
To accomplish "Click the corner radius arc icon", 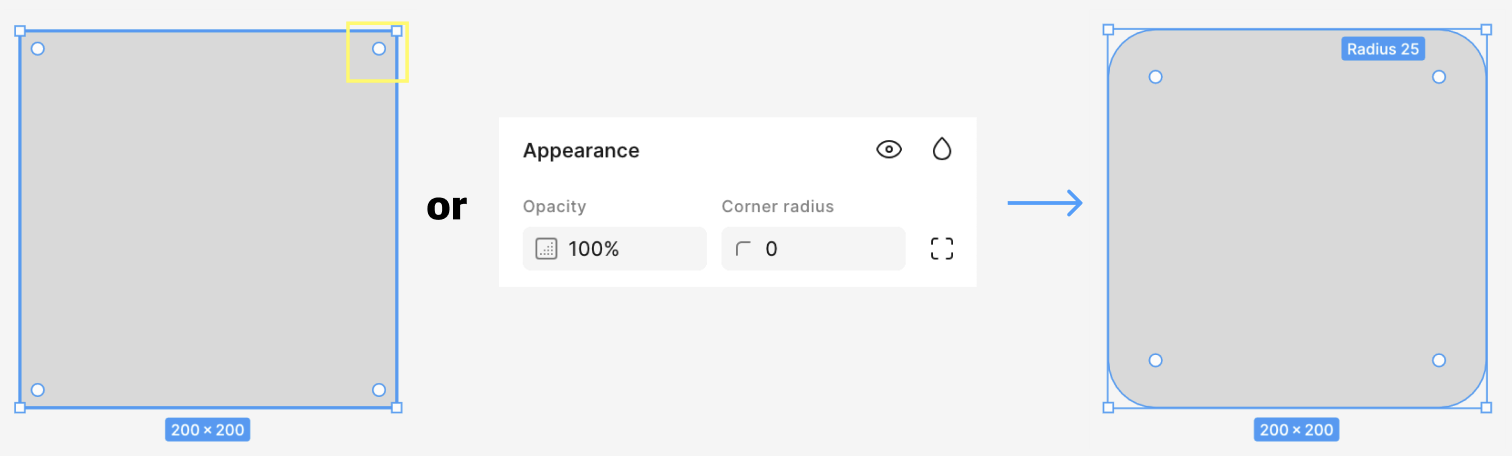I will pyautogui.click(x=743, y=249).
